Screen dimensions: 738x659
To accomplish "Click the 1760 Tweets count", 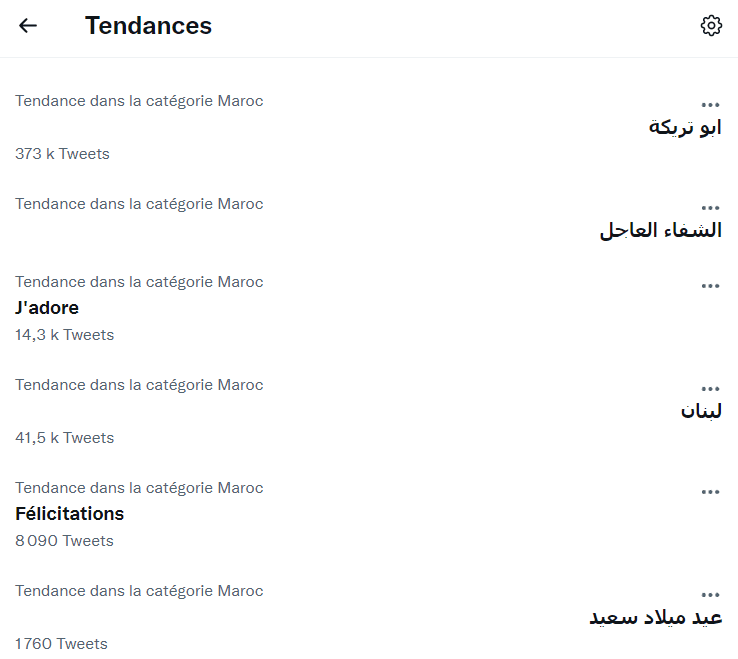I will coord(61,644).
